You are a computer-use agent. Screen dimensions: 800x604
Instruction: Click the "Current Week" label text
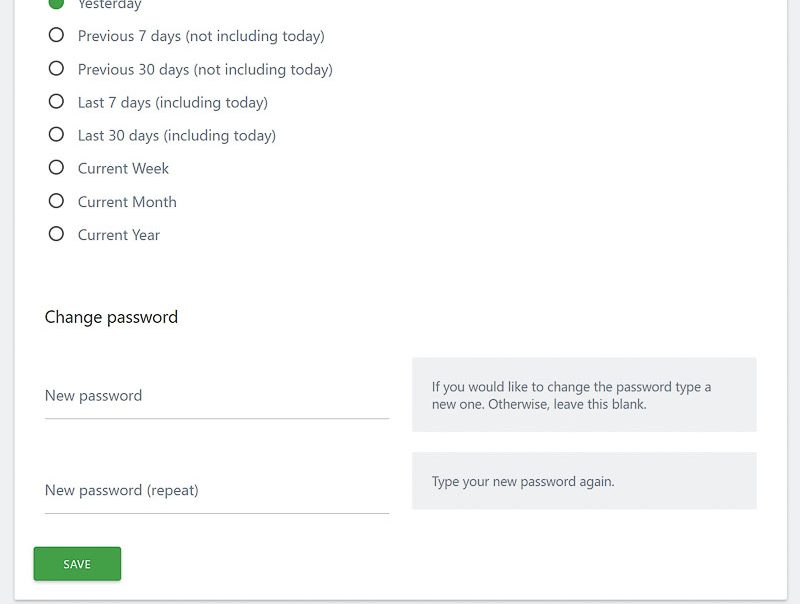point(123,168)
